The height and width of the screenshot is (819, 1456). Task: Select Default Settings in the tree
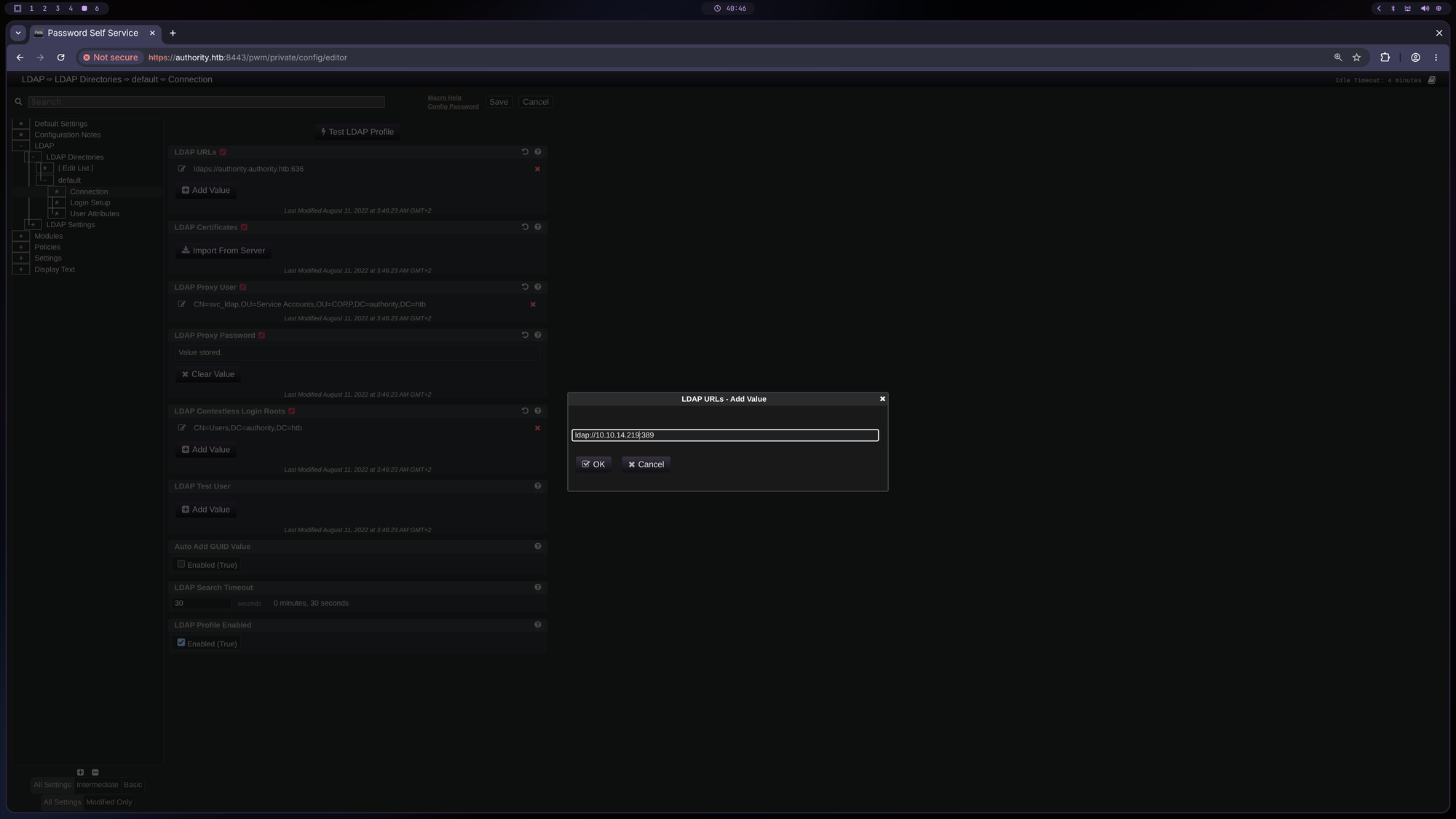(x=60, y=124)
